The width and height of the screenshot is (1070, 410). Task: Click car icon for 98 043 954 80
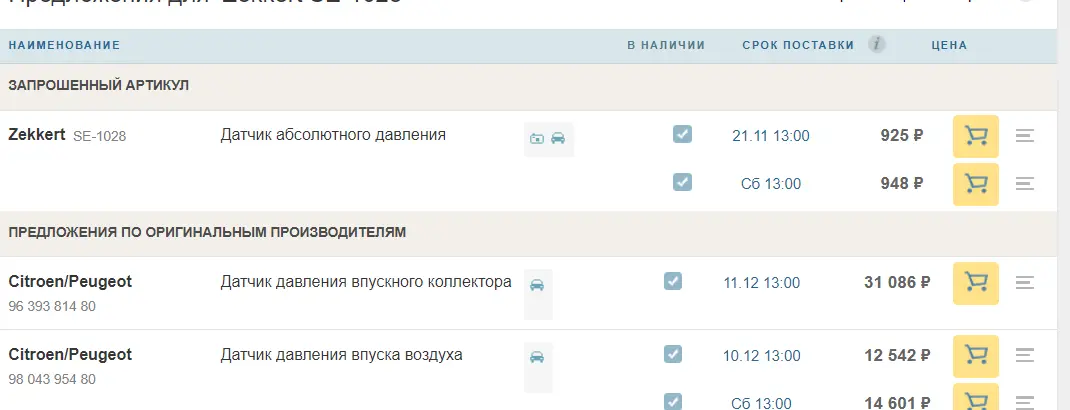(537, 357)
